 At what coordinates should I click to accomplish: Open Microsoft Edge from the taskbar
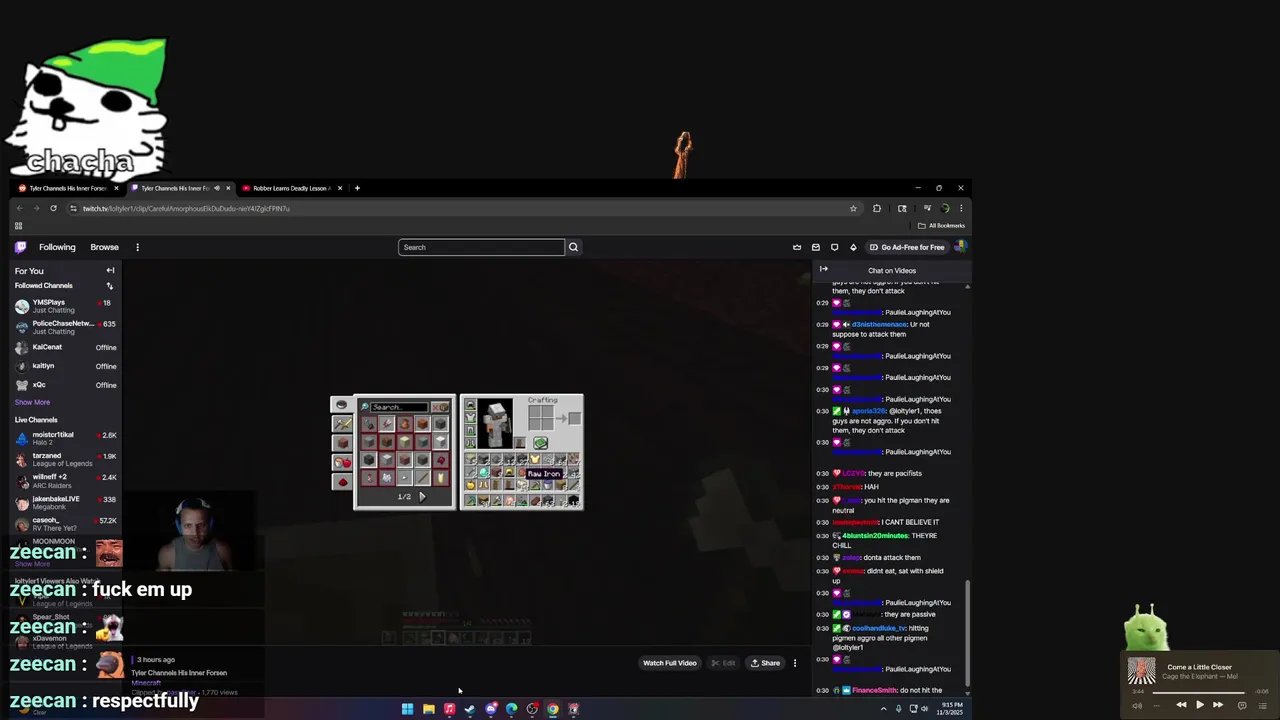(x=511, y=709)
